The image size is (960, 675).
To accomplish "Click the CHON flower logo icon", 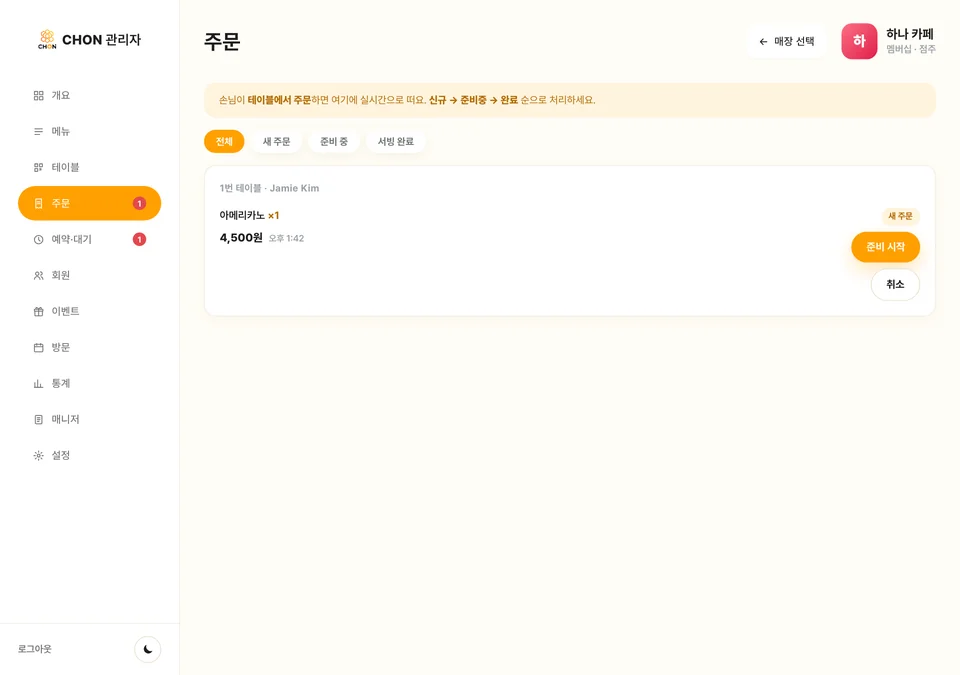I will pyautogui.click(x=47, y=39).
